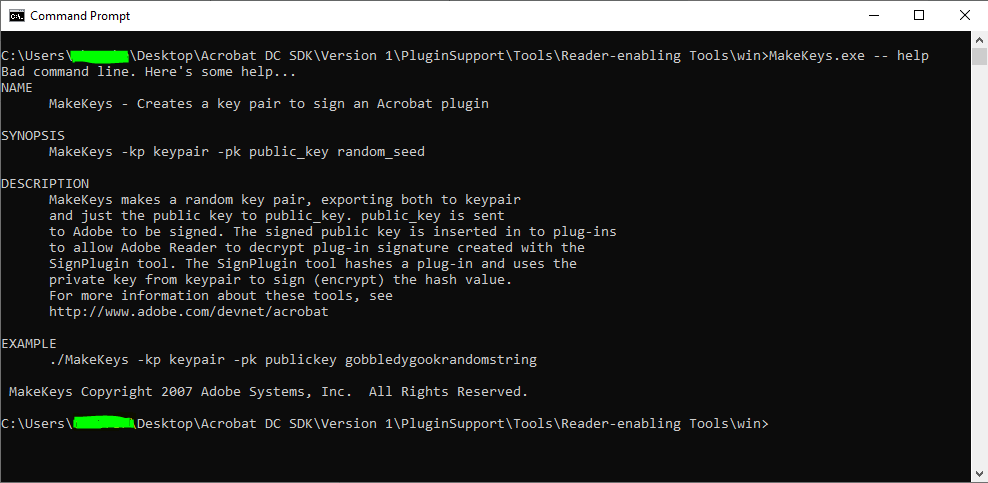Click the EXAMPLE section heading
The width and height of the screenshot is (988, 483).
[29, 344]
